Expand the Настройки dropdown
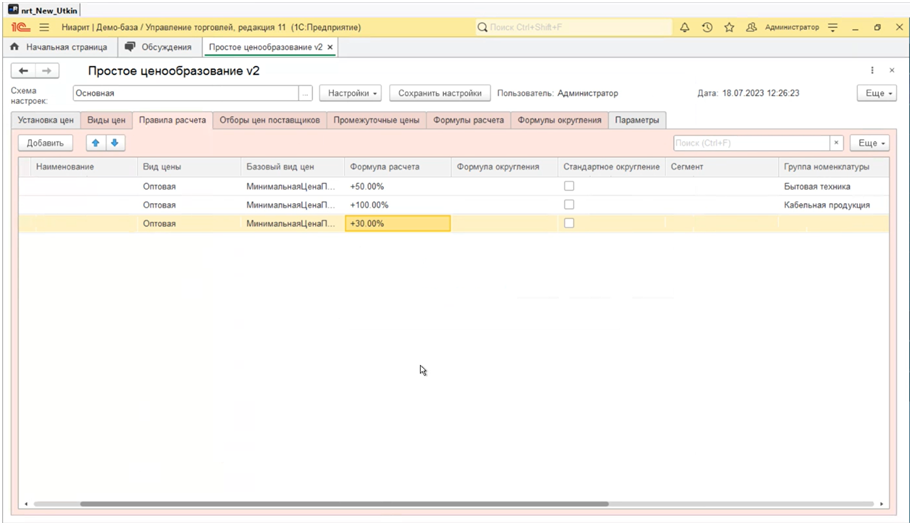 point(350,93)
